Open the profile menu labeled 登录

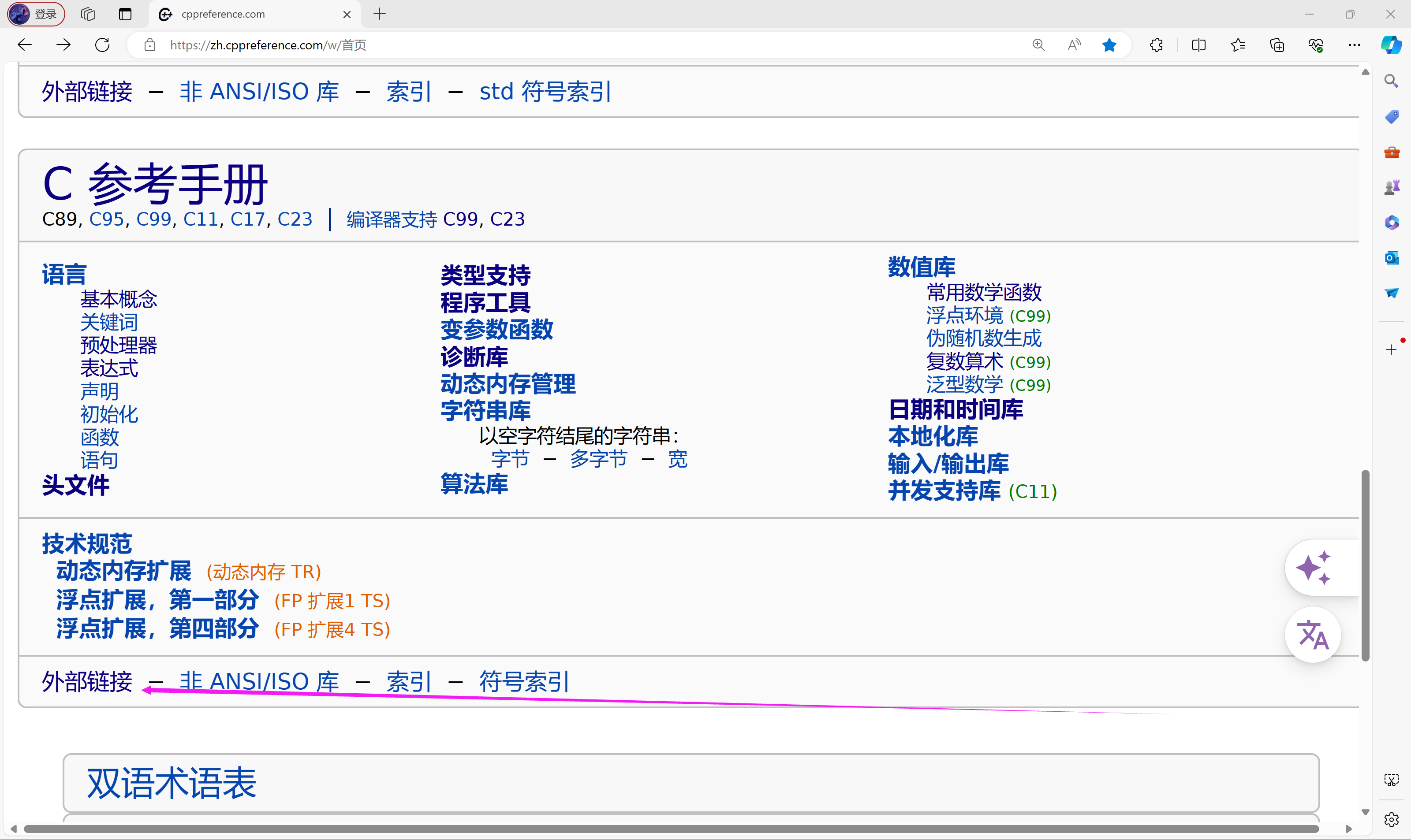[35, 14]
